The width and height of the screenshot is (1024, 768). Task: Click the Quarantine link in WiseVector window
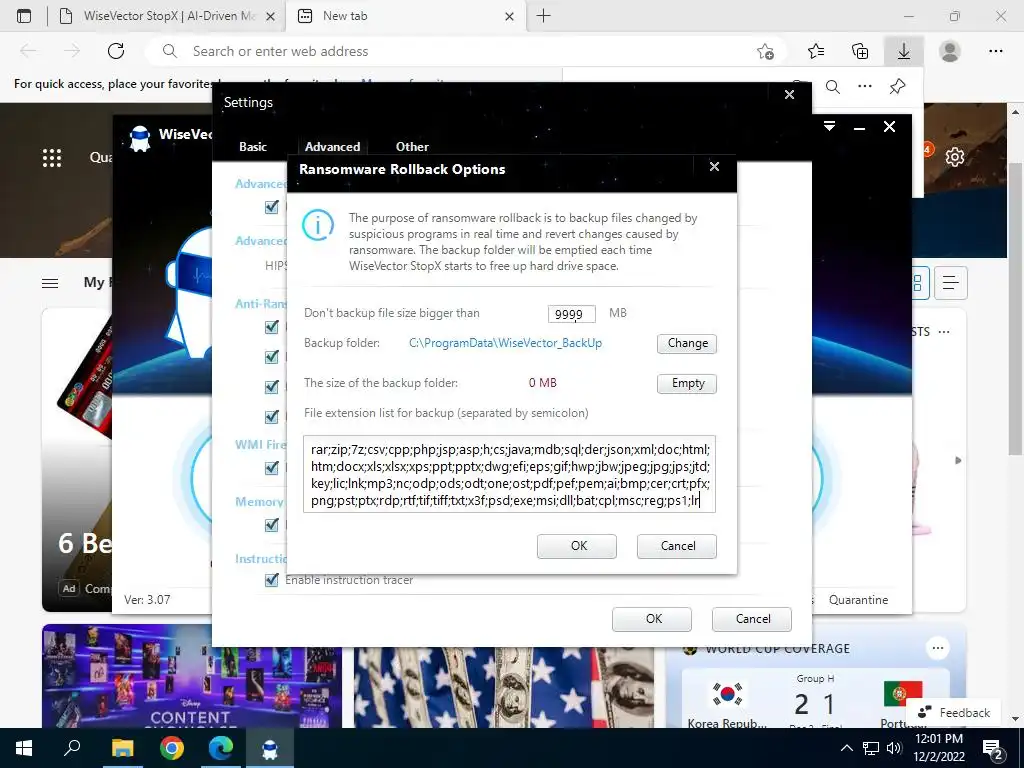[858, 600]
